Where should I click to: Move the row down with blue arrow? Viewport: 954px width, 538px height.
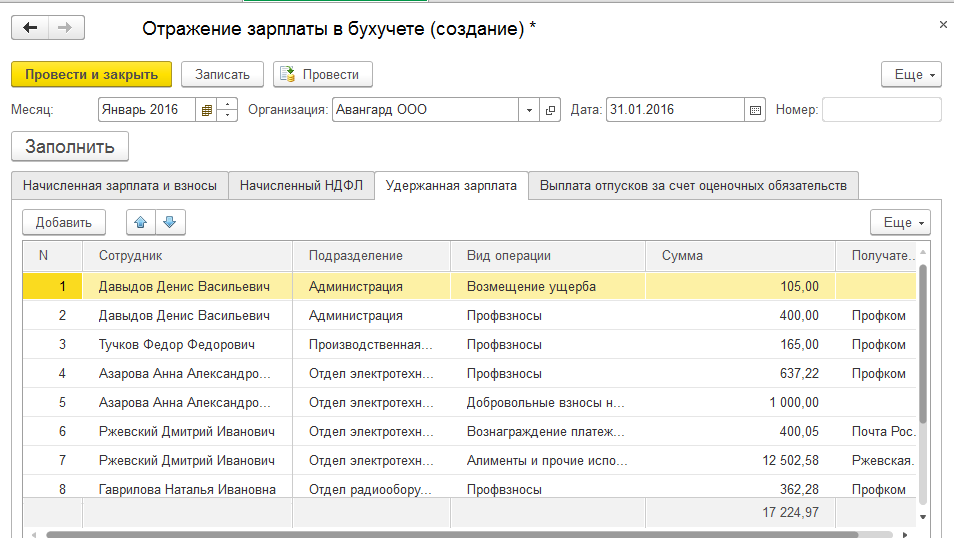(x=169, y=222)
